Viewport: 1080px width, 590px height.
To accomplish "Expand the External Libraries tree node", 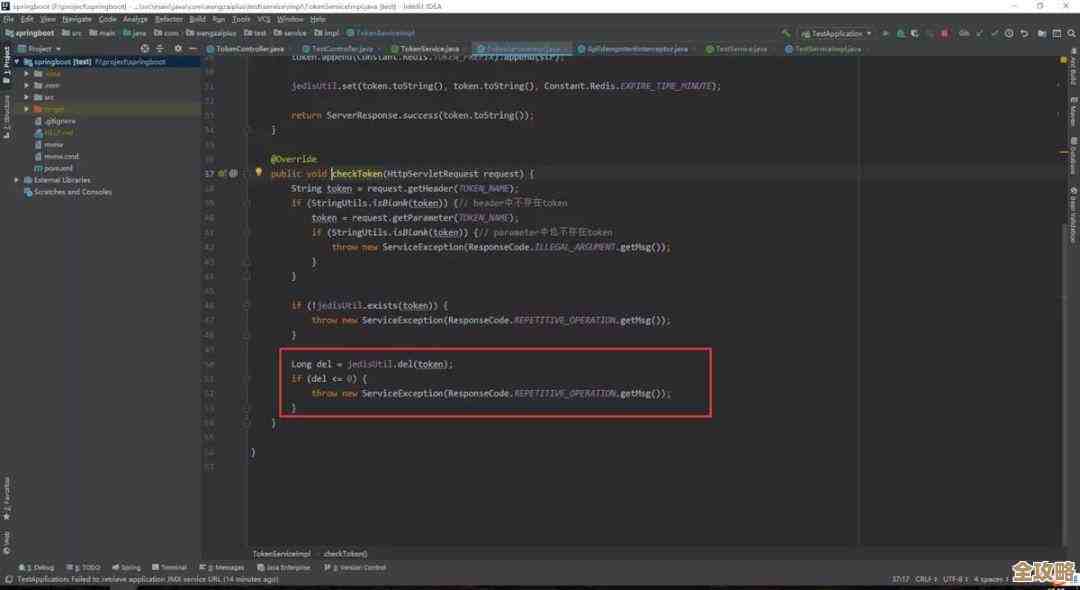I will click(x=17, y=180).
